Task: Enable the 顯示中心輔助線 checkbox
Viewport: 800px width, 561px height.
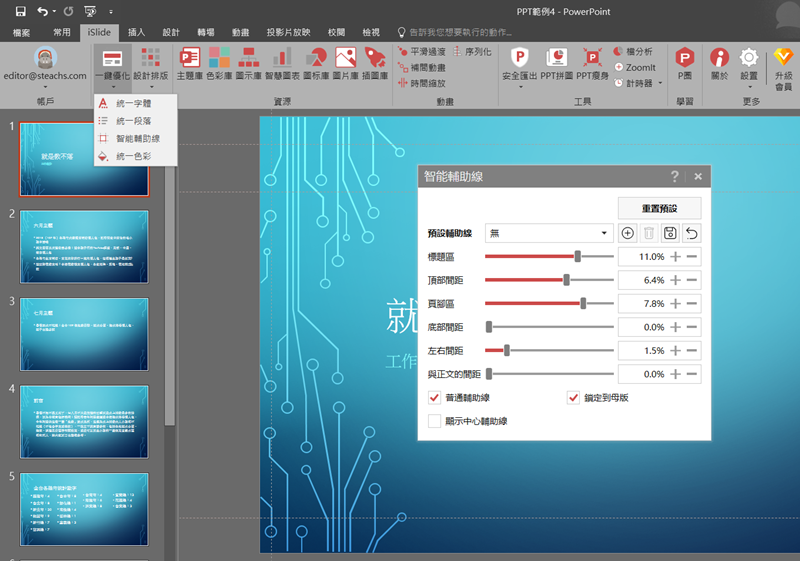Action: [434, 421]
